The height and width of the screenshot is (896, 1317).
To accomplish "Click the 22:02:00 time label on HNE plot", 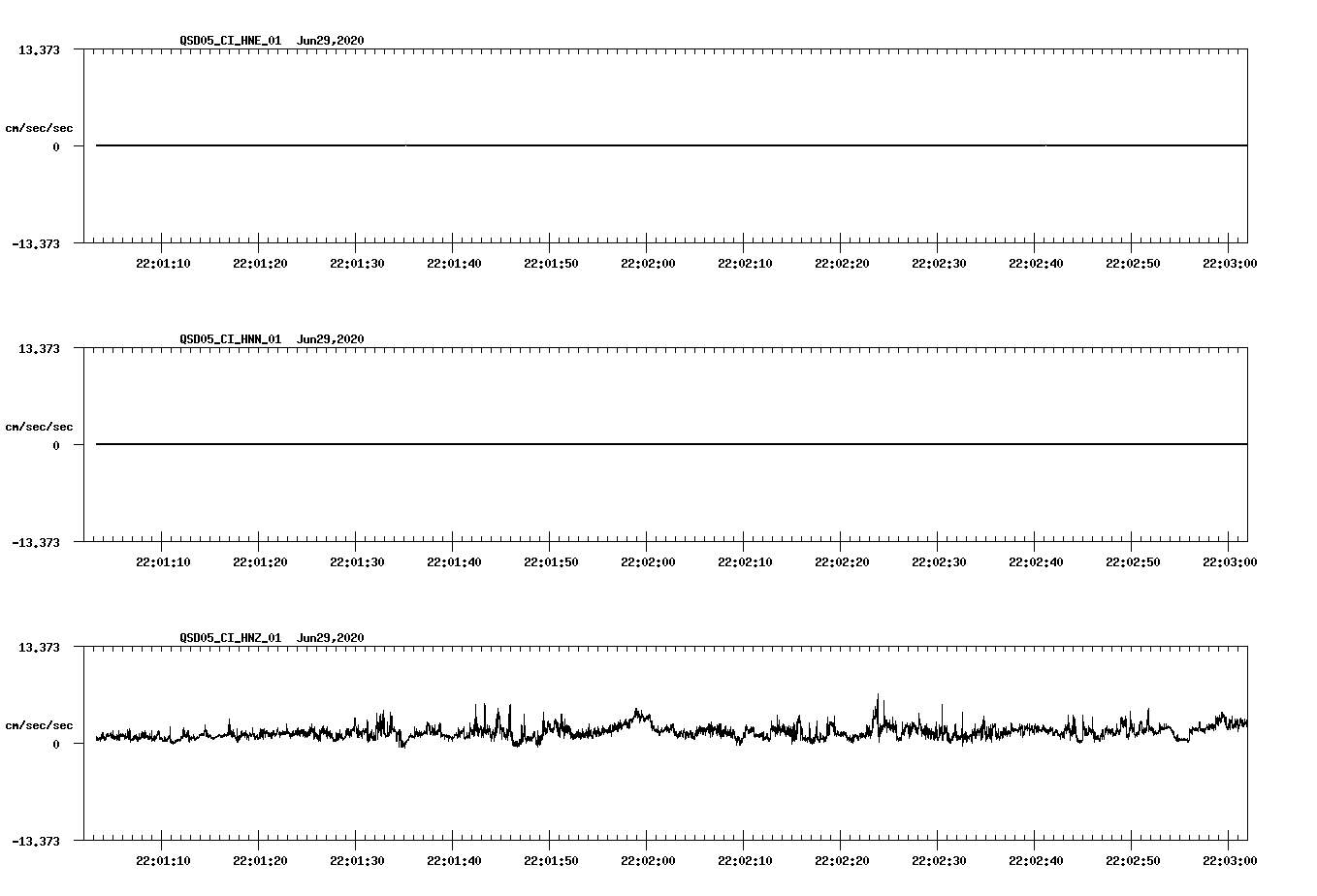I will click(x=648, y=264).
